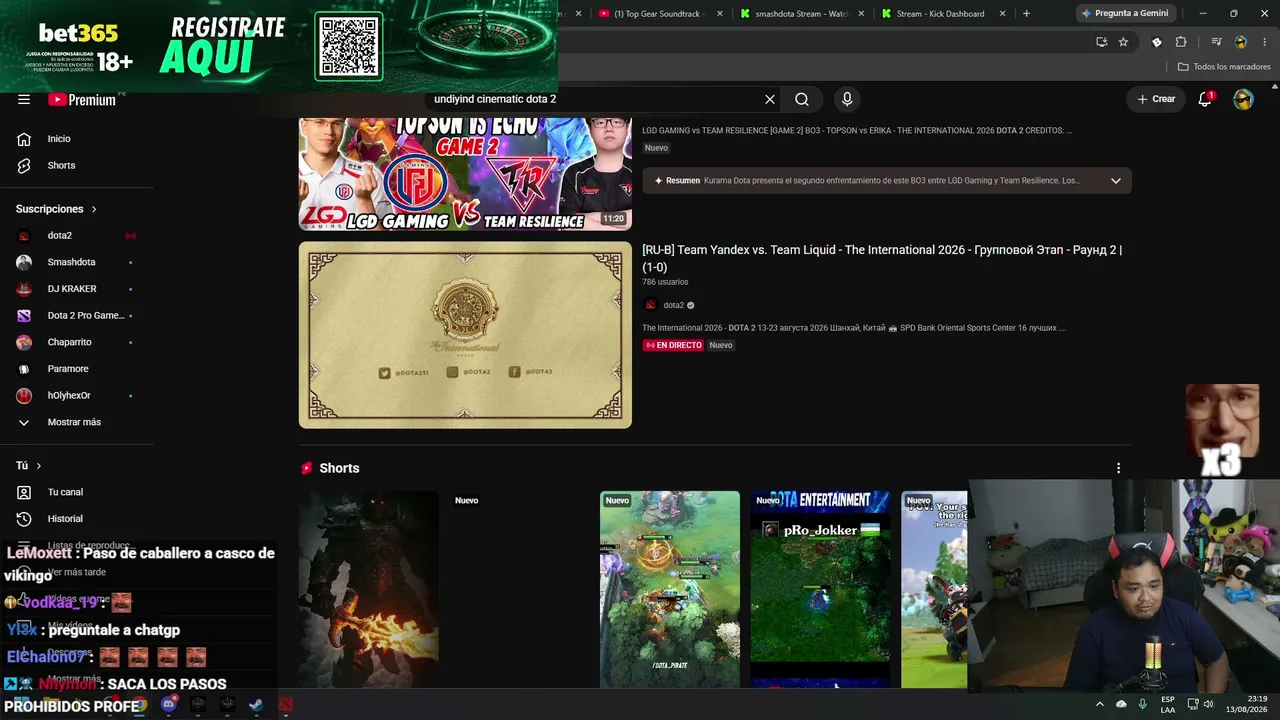This screenshot has width=1280, height=720.
Task: Open the YouTube account avatar menu
Action: 1243,99
